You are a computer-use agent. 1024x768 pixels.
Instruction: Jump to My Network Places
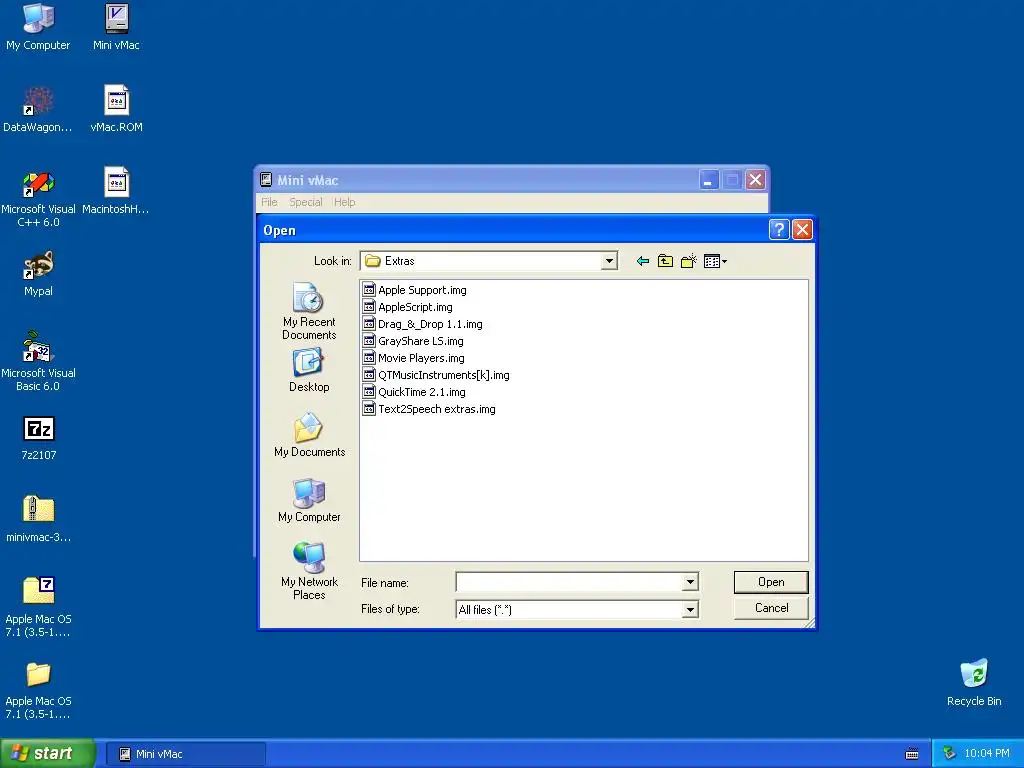(x=309, y=571)
